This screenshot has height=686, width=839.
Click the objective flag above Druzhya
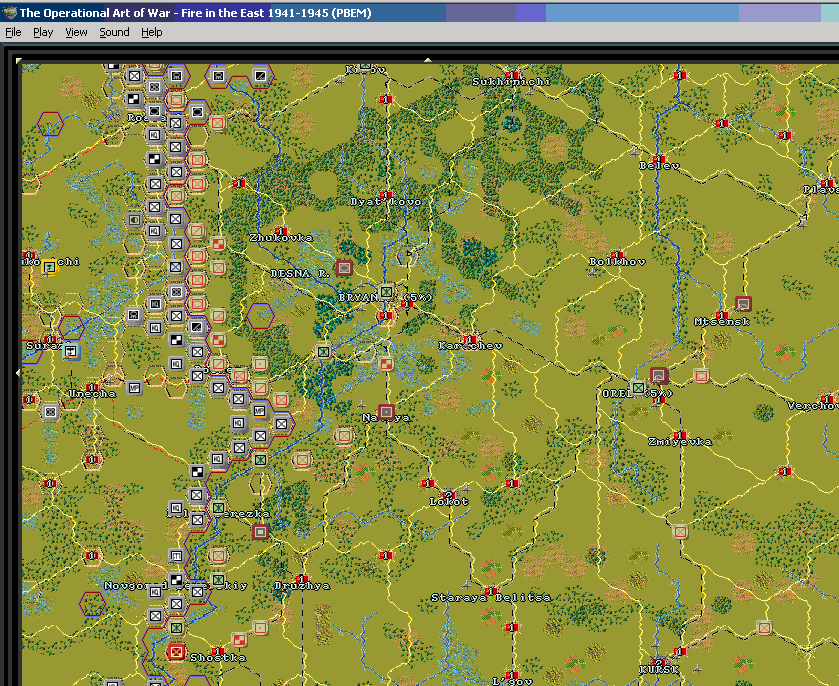coord(302,579)
